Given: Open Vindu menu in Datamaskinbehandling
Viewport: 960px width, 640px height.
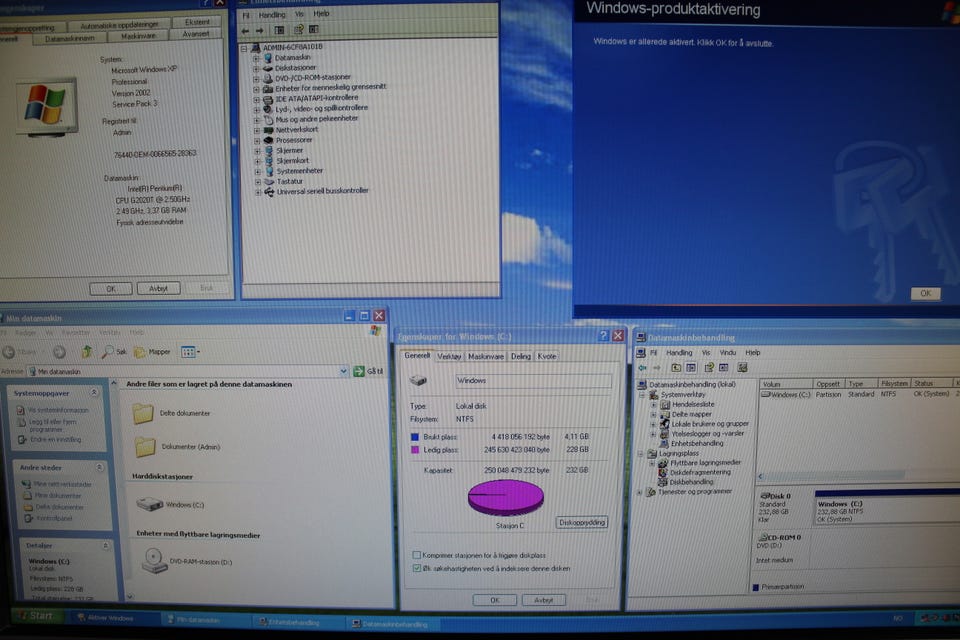Looking at the screenshot, I should coord(727,353).
